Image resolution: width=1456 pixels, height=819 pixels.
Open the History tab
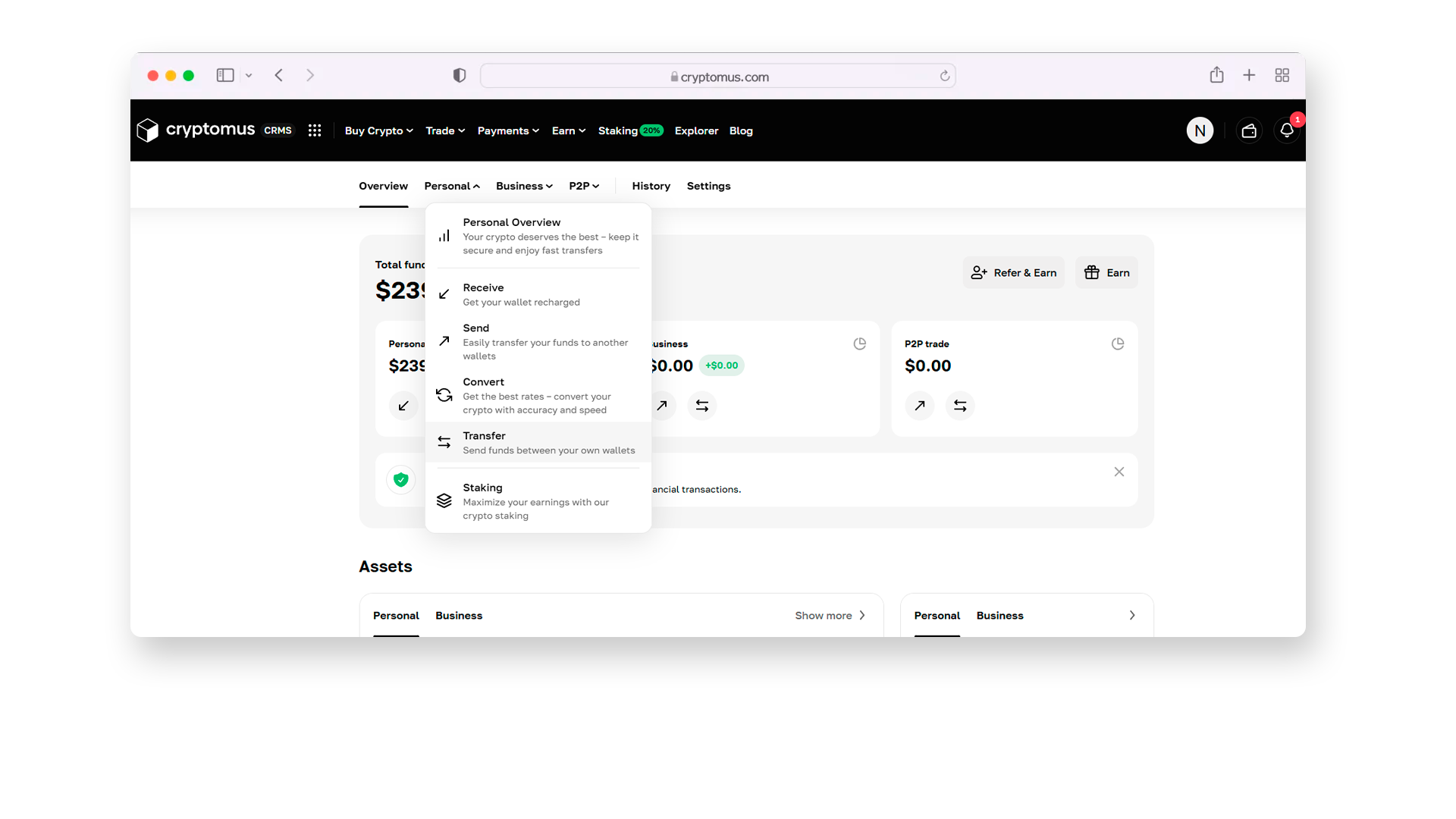(651, 186)
